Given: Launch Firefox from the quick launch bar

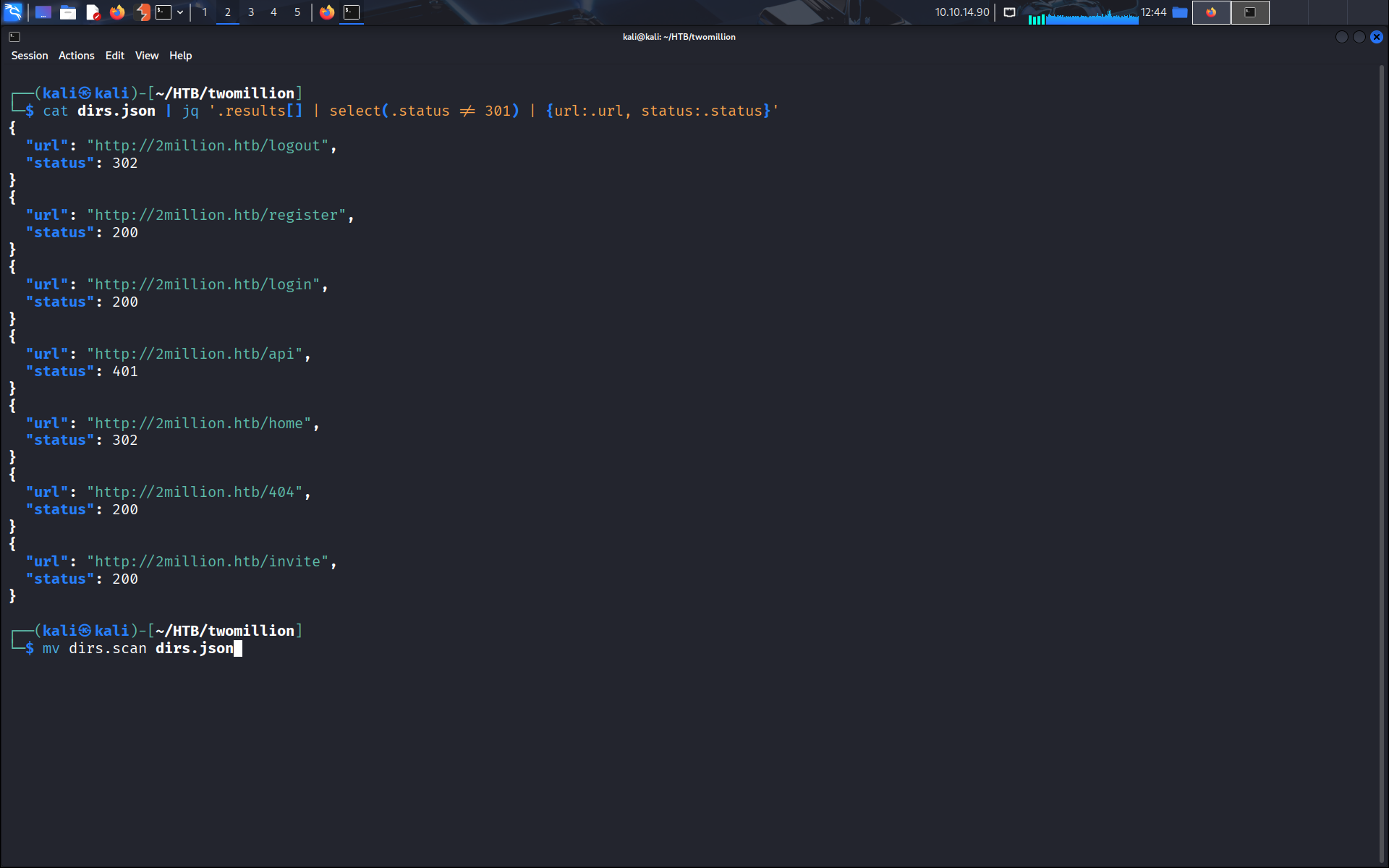Looking at the screenshot, I should coord(117,12).
